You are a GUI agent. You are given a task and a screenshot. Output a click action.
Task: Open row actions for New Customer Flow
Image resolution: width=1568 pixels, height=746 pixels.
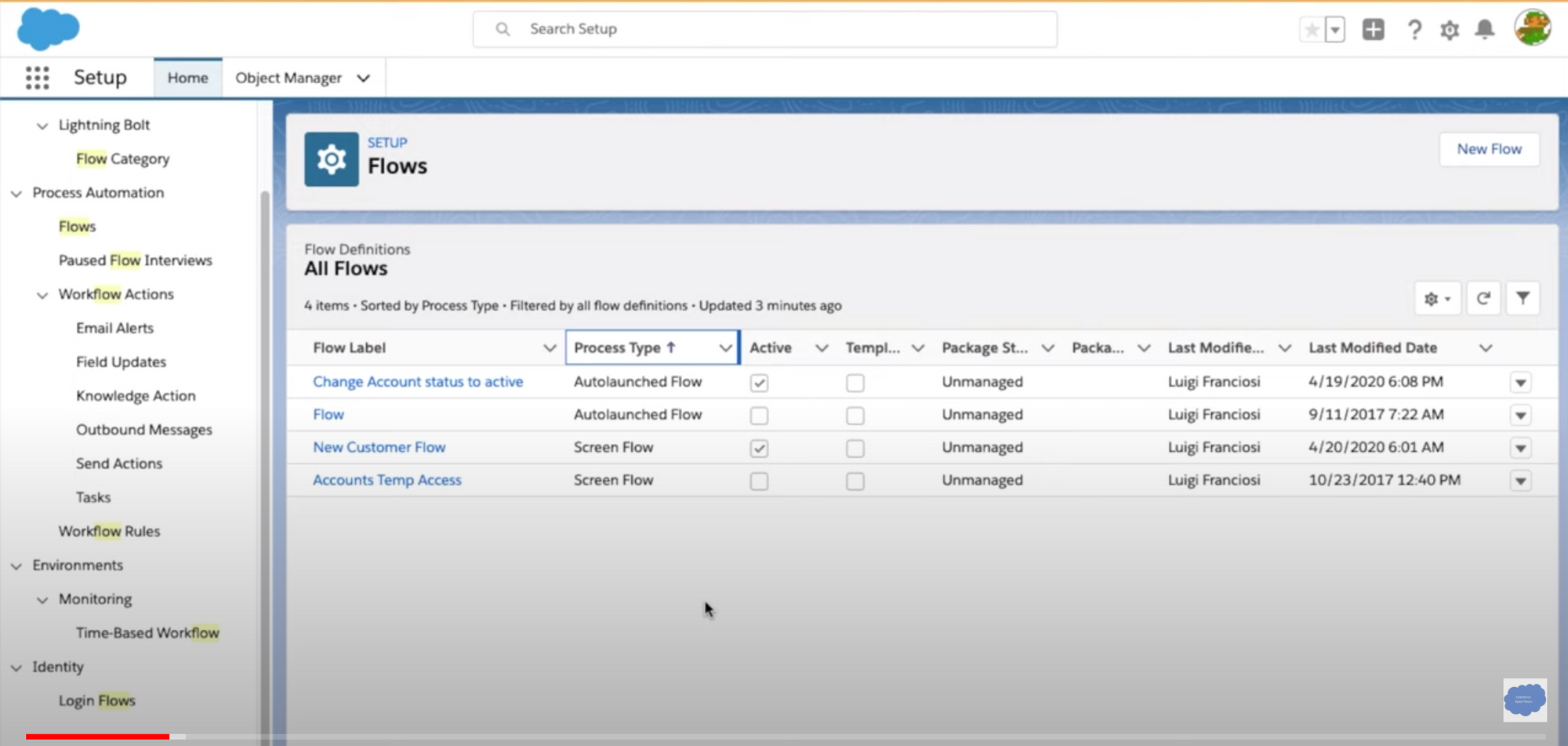1520,448
